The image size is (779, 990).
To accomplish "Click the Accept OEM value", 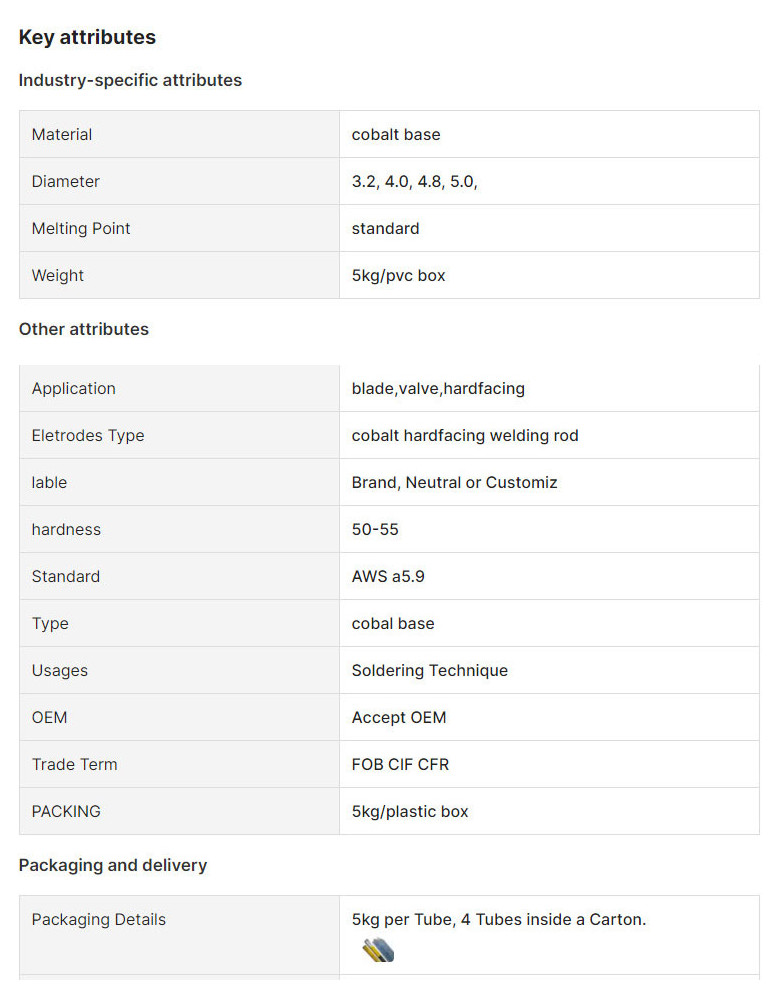I will (x=399, y=717).
